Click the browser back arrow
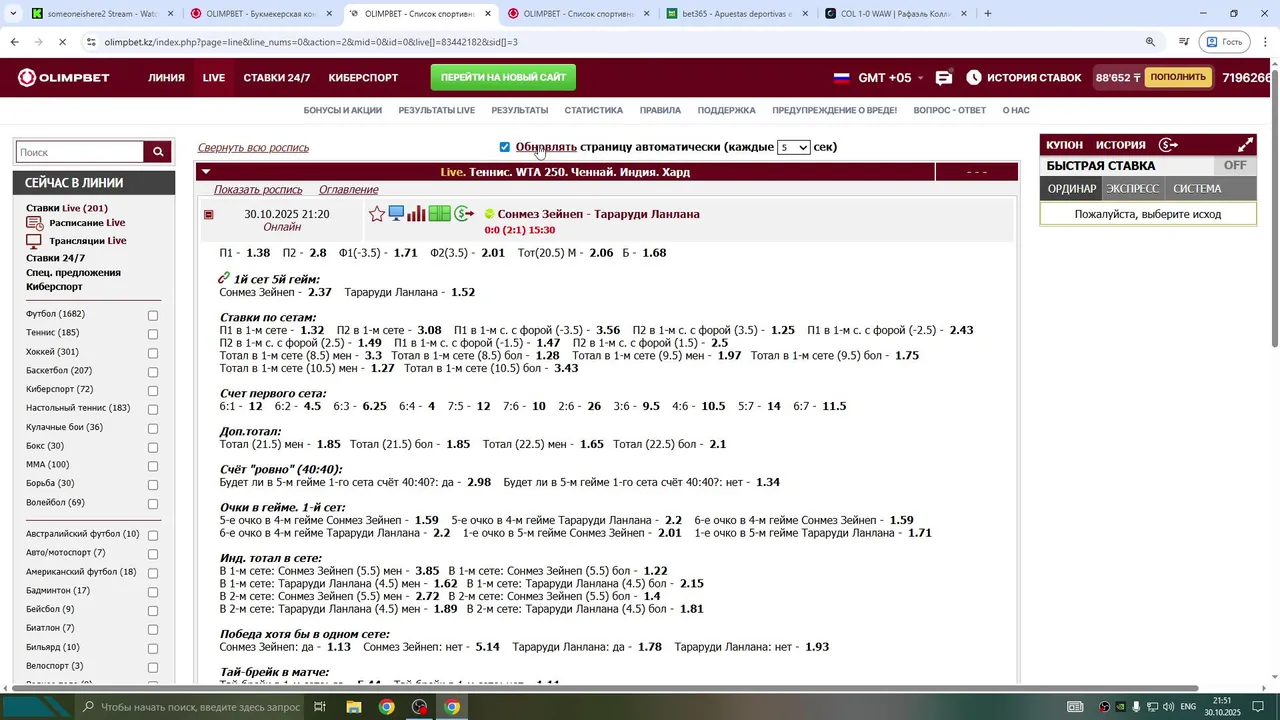This screenshot has width=1280, height=720. click(x=14, y=42)
